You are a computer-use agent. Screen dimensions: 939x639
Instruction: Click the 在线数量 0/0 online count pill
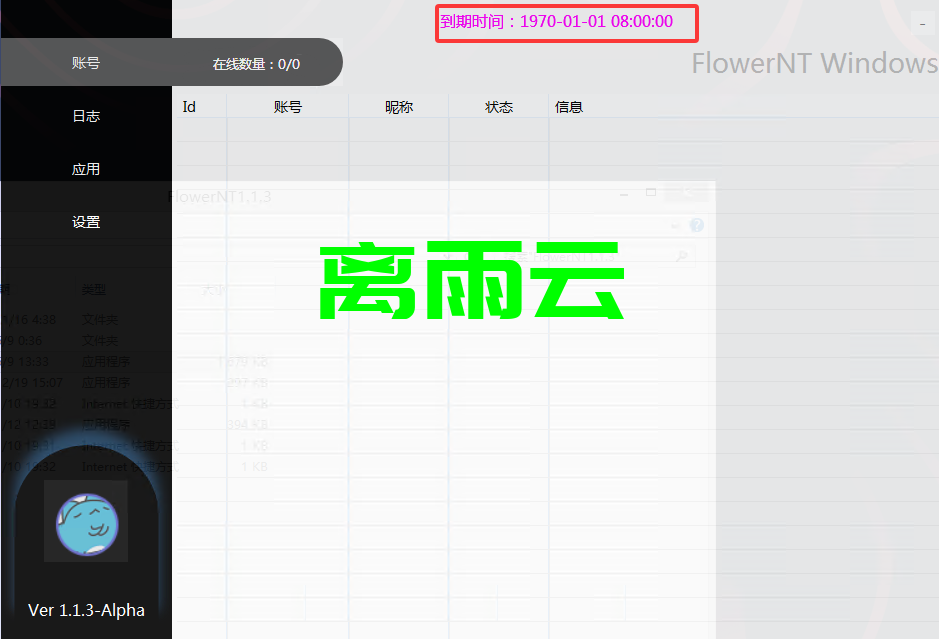tap(258, 62)
